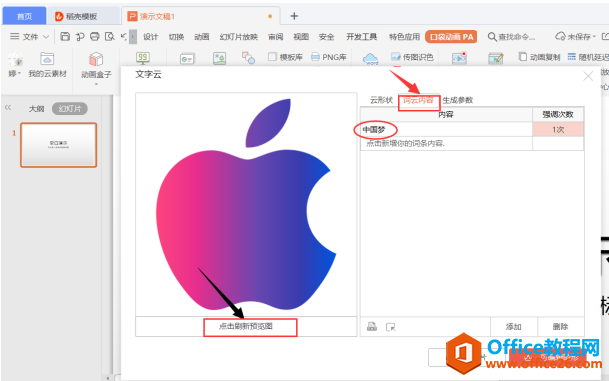Screen dimensions: 609x381
Task: Click the 点击新增你的词条内容 row
Action: (x=446, y=143)
